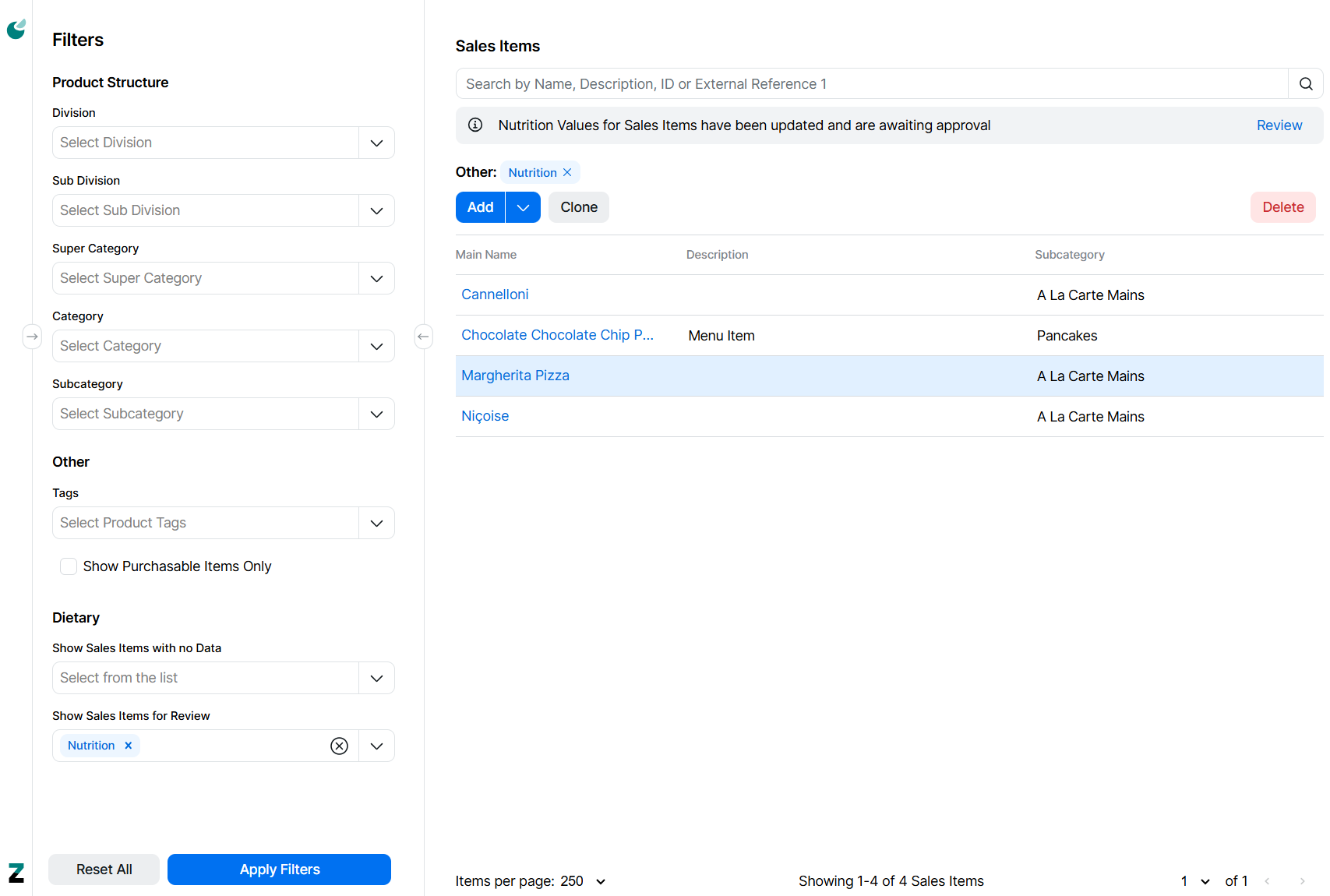This screenshot has width=1330, height=896.
Task: Click the search magnifier icon
Action: (x=1306, y=84)
